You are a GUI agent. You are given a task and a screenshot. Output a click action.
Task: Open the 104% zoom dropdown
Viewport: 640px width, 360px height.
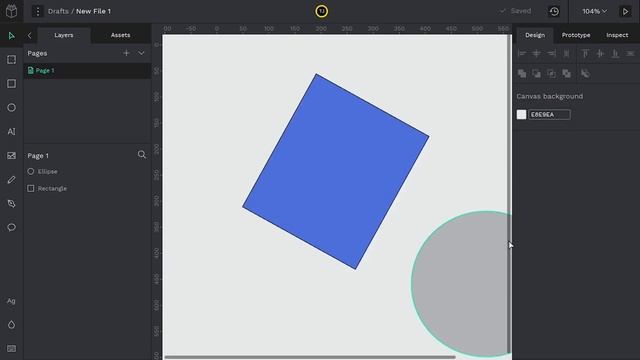tap(594, 11)
